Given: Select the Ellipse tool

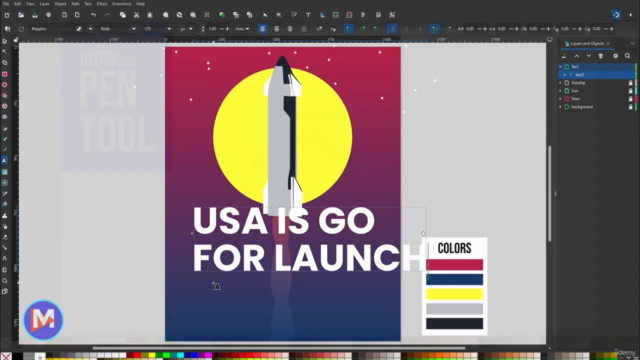Looking at the screenshot, I should [x=4, y=85].
